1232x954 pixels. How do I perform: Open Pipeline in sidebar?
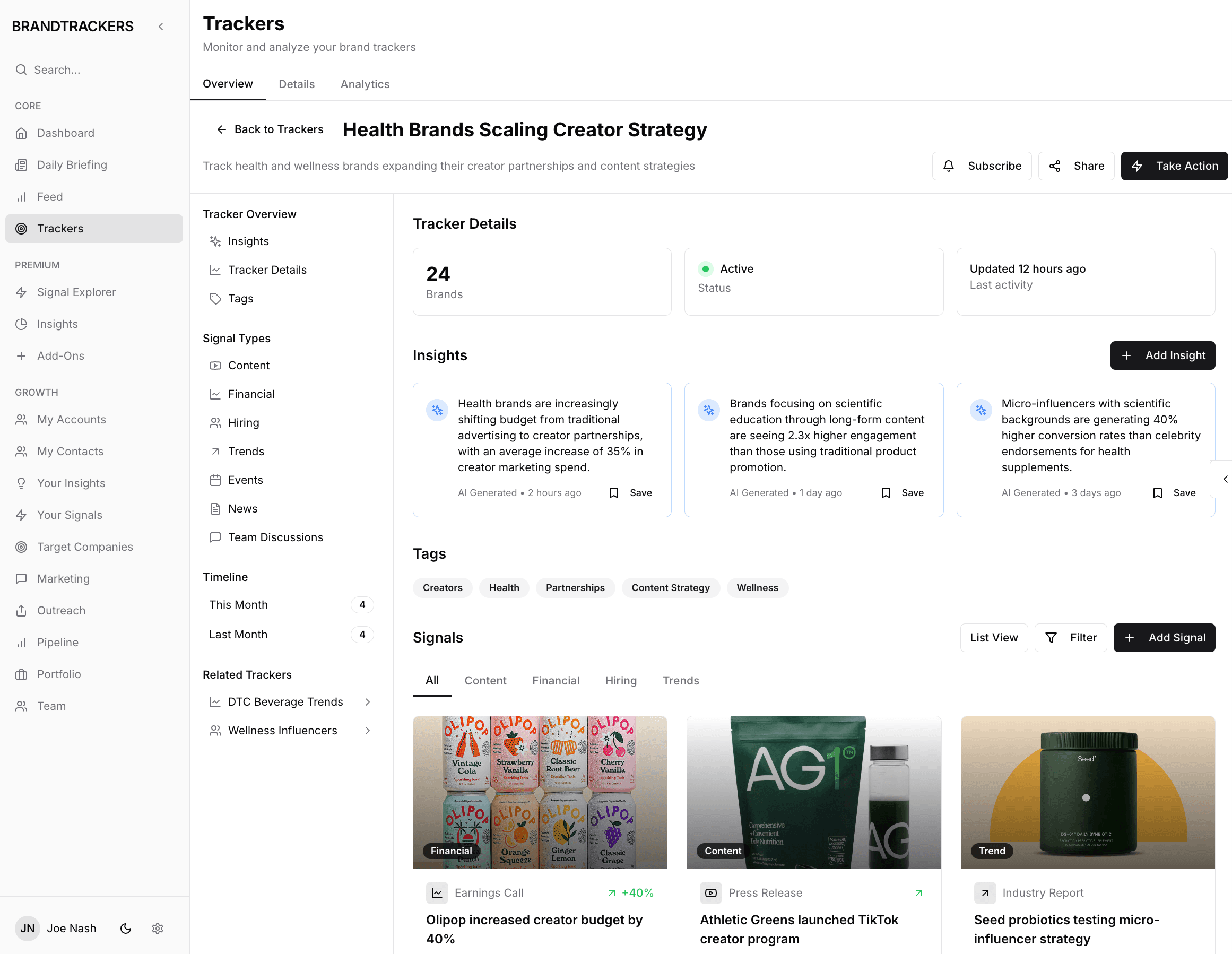(93, 643)
